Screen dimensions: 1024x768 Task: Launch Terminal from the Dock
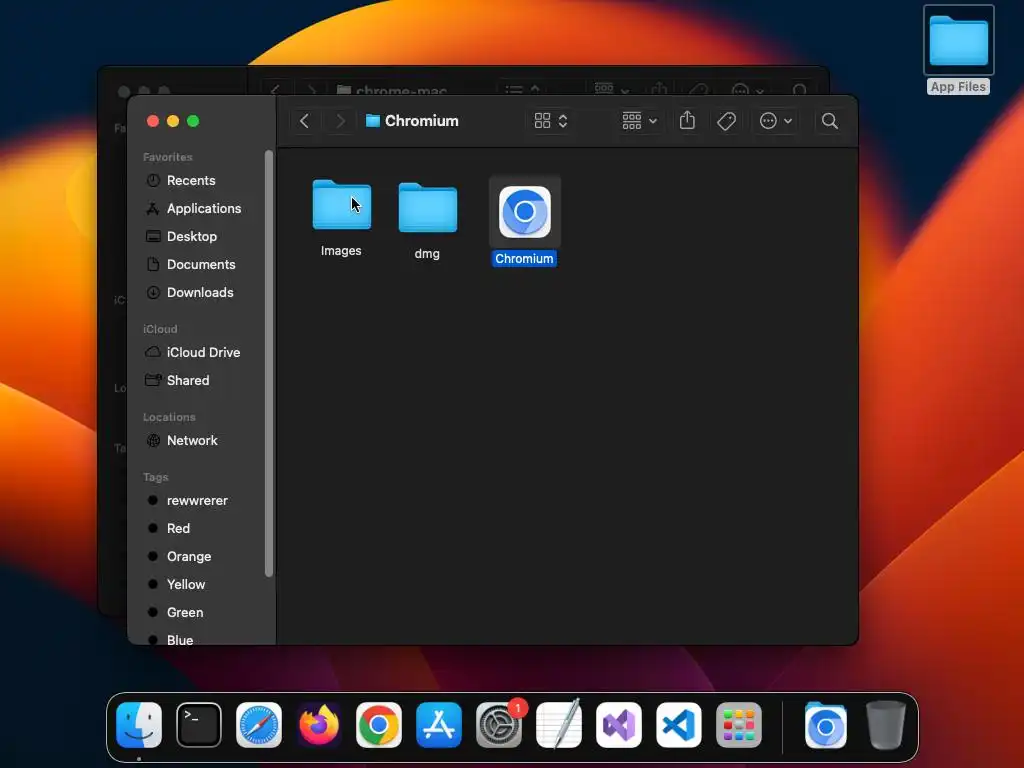coord(199,725)
